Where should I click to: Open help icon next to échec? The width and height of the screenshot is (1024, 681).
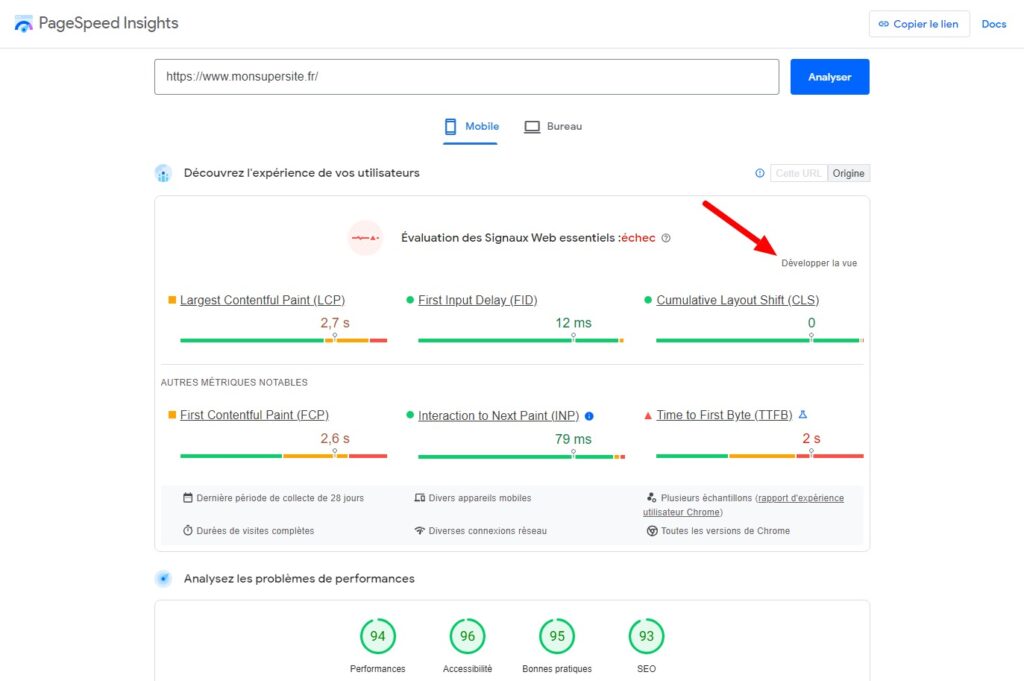tap(666, 238)
